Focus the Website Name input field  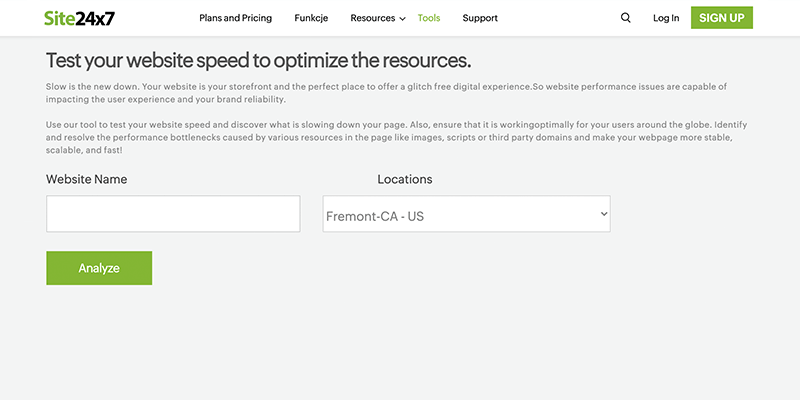click(173, 214)
